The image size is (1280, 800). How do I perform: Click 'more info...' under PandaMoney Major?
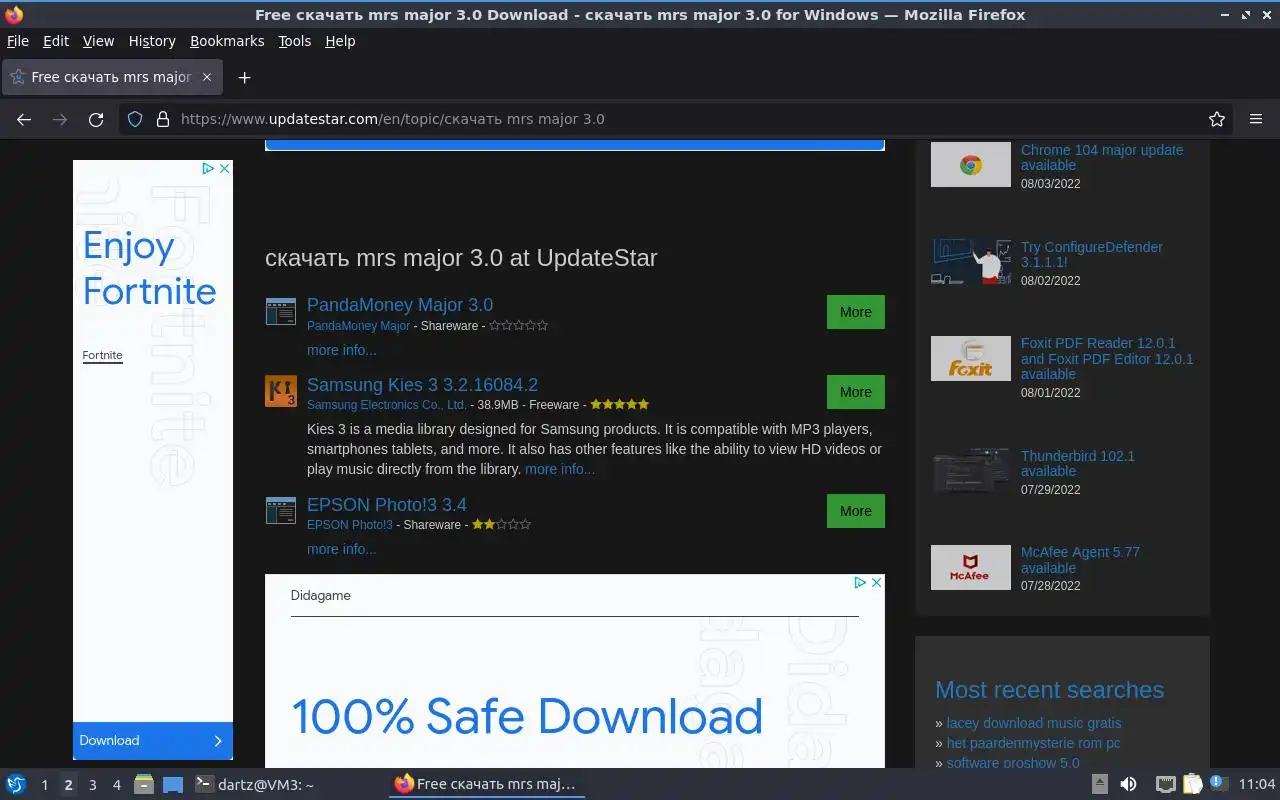(x=342, y=350)
